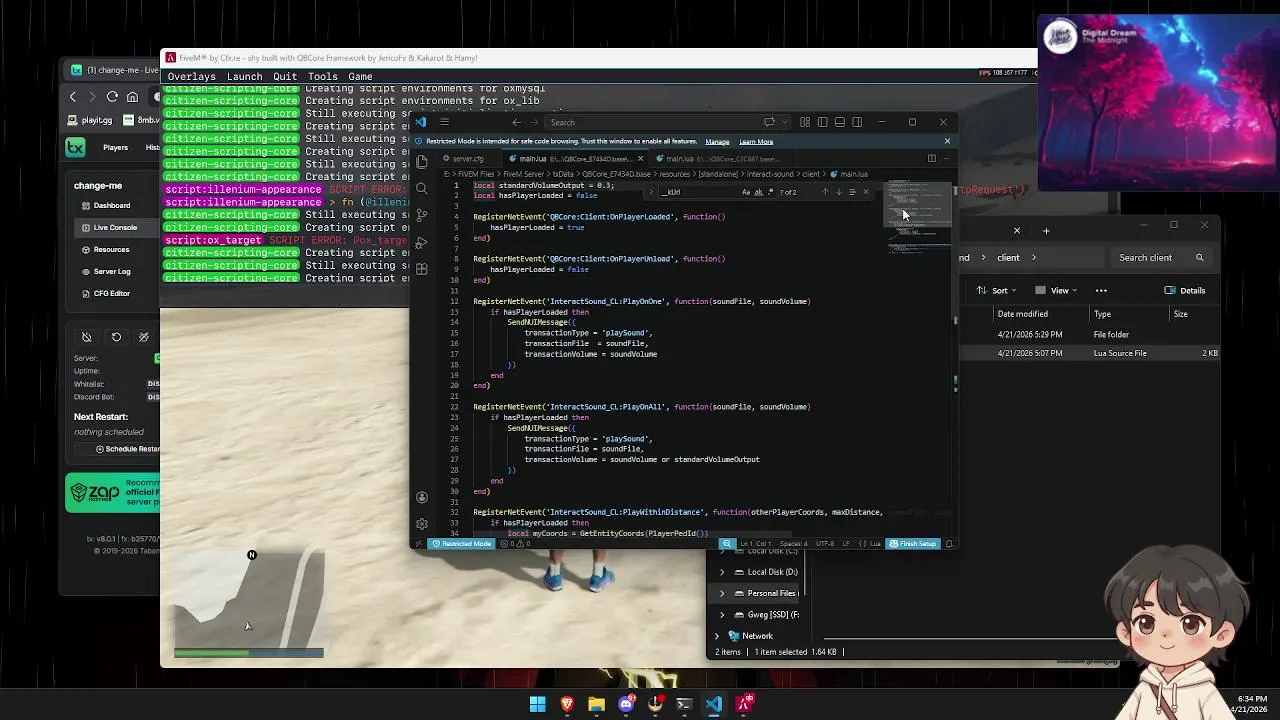Screen dimensions: 1280x720
Task: Close the VS Code find widget
Action: (x=866, y=192)
